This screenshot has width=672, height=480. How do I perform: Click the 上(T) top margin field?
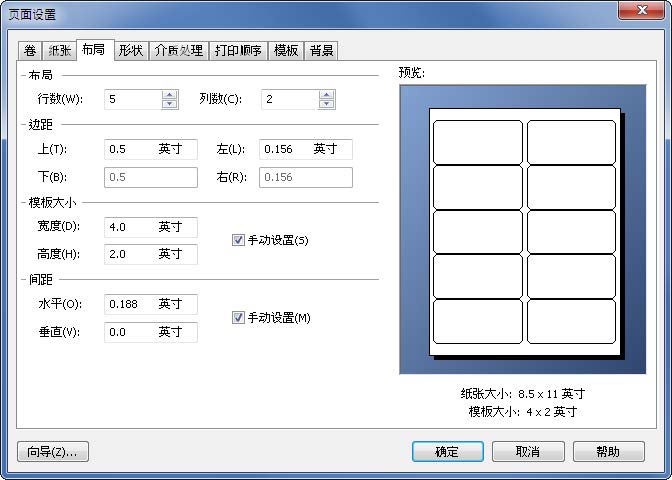[x=130, y=149]
